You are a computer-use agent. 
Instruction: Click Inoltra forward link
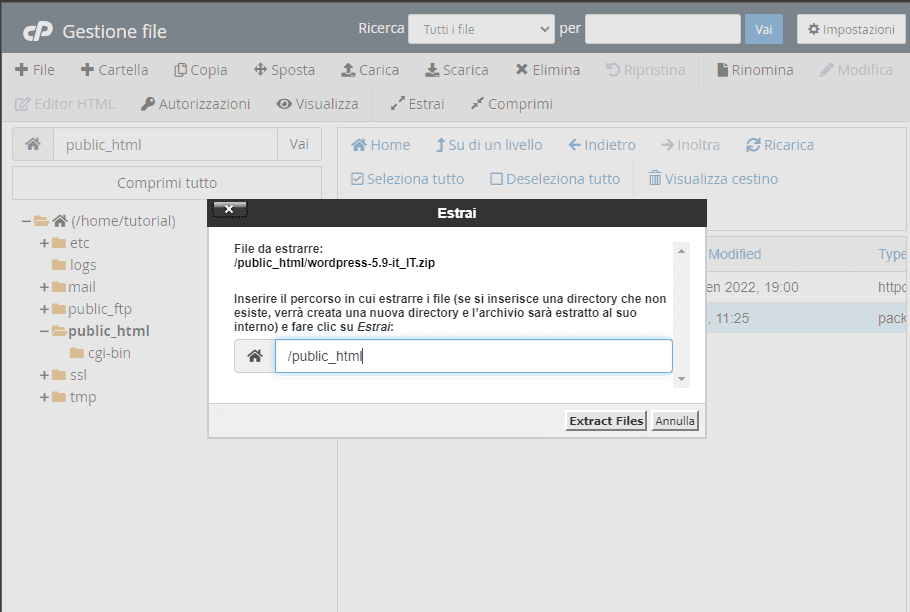point(691,145)
